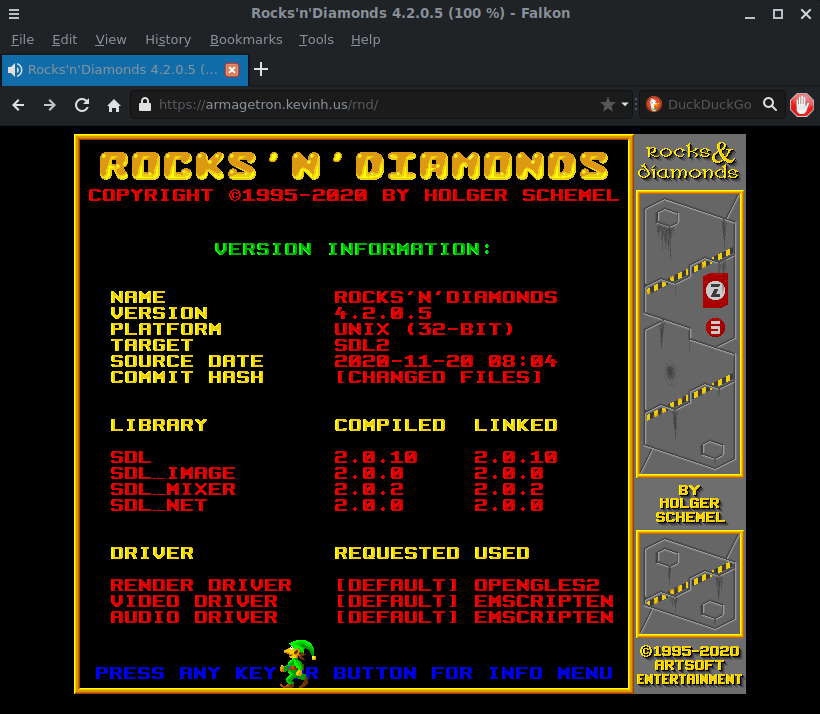Go forward to next page

click(50, 105)
